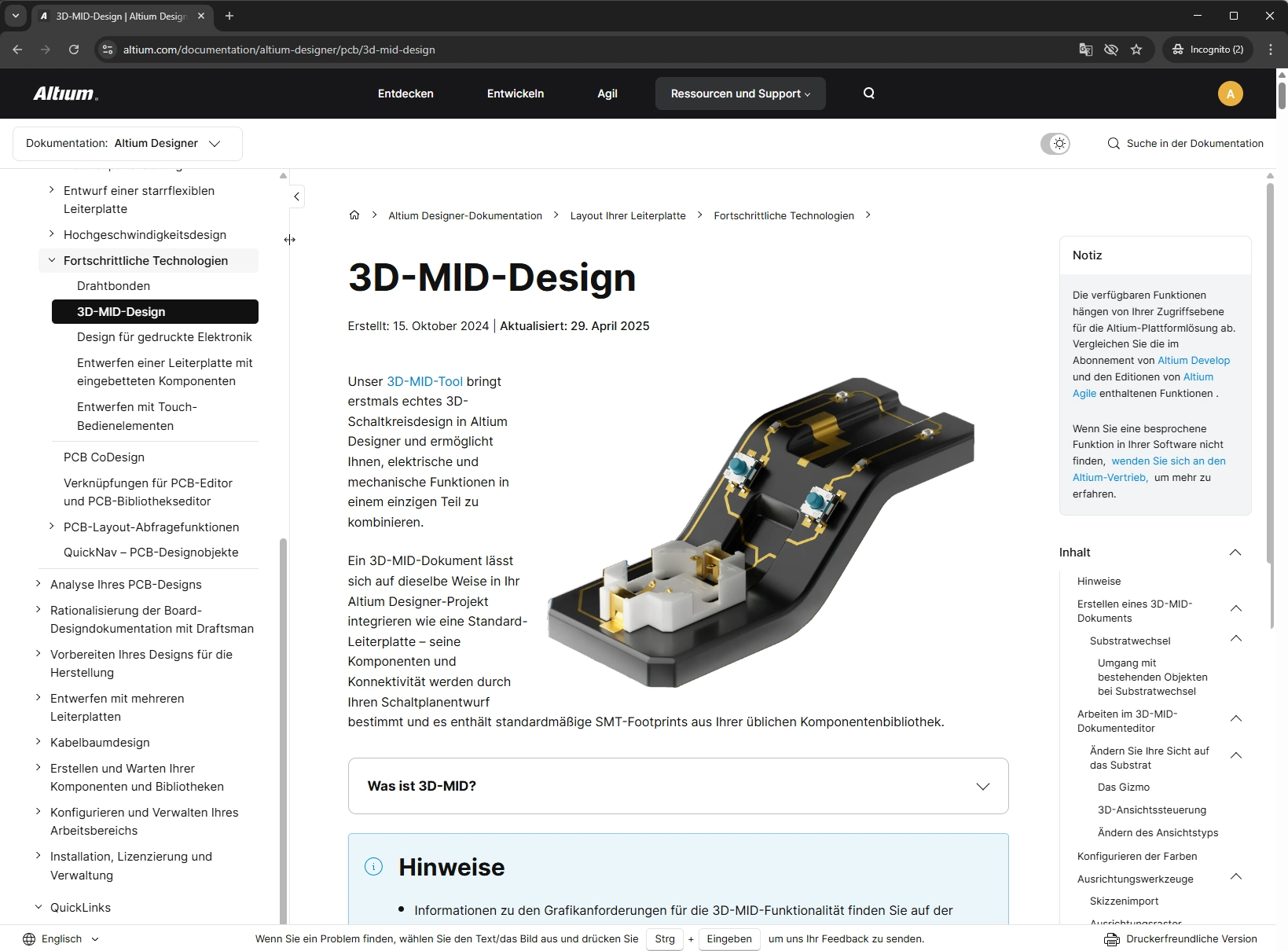Go to Altium Designer-Dokumentation breadcrumb
The height and width of the screenshot is (951, 1288).
[465, 215]
